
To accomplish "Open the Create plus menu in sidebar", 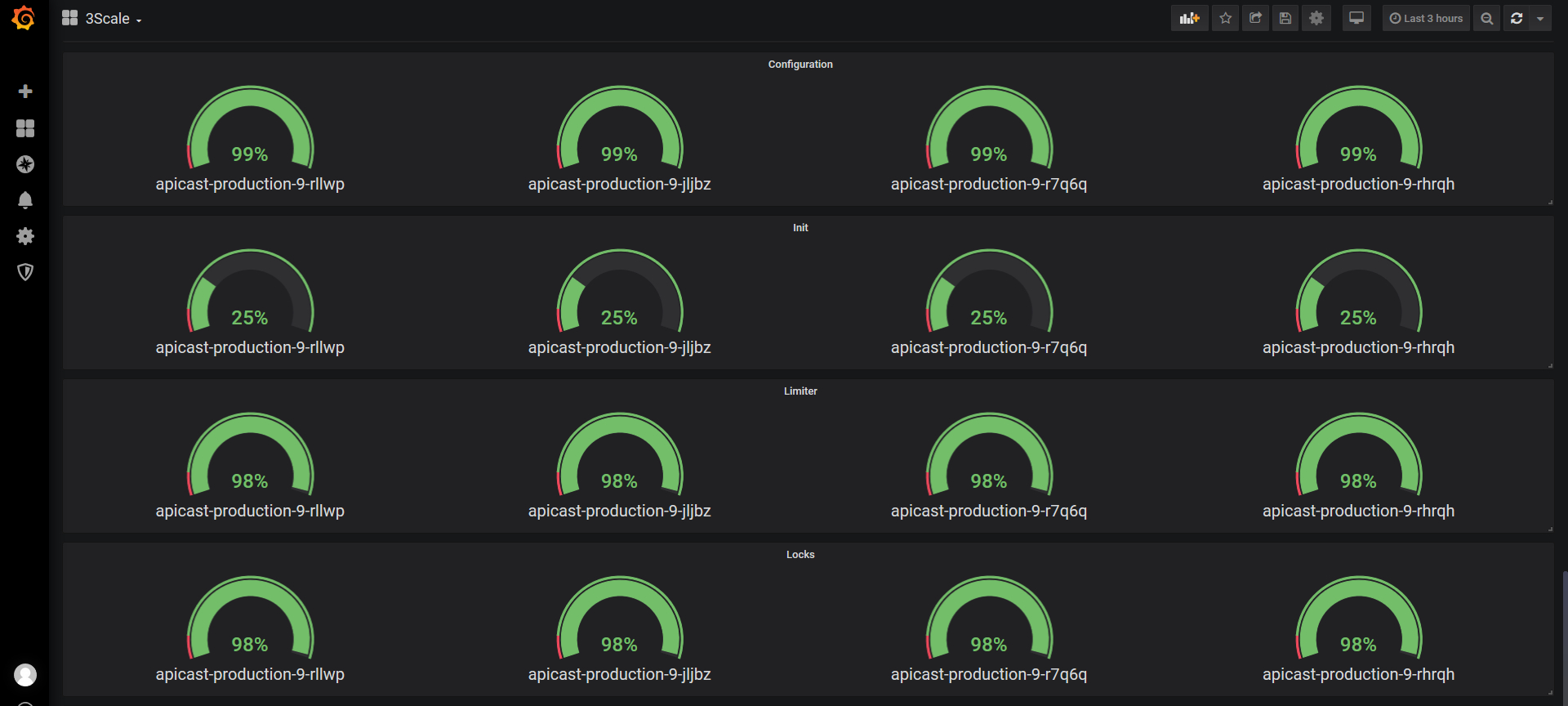I will tap(25, 92).
